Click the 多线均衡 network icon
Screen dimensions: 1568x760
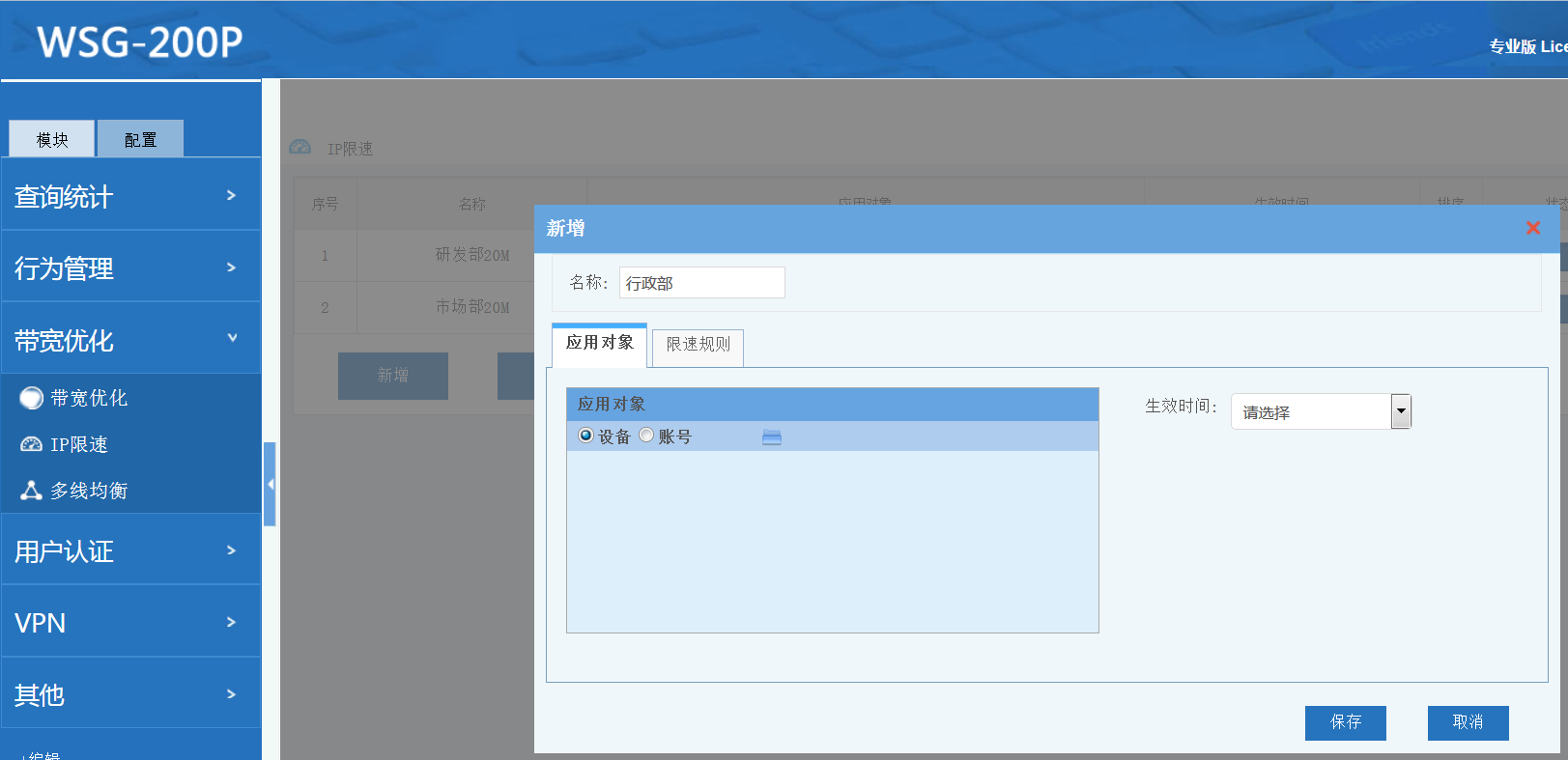pyautogui.click(x=32, y=491)
